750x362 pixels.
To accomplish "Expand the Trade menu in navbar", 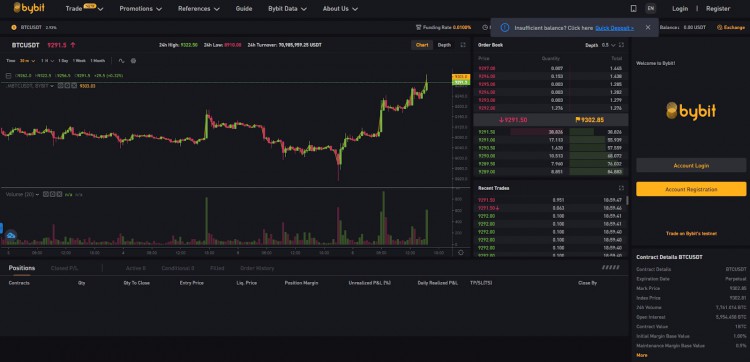I will pyautogui.click(x=85, y=9).
